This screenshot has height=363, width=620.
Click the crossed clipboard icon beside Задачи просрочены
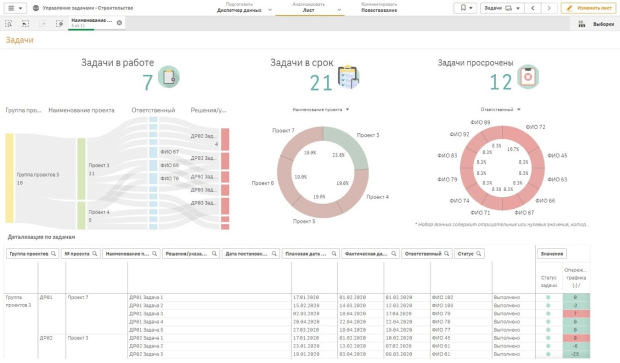(x=528, y=77)
